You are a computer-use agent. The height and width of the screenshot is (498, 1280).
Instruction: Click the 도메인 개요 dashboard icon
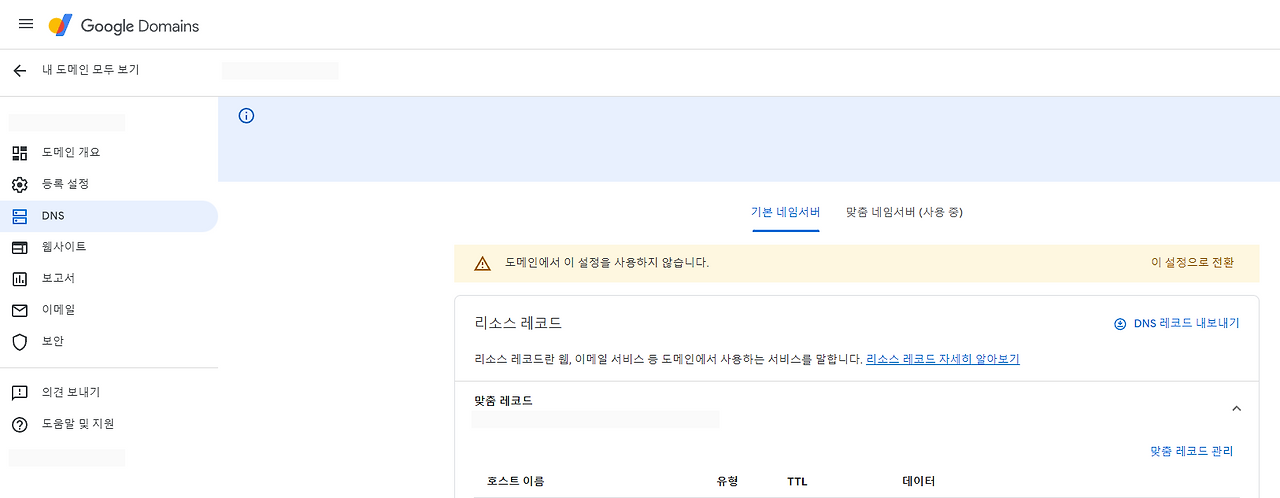[x=20, y=153]
